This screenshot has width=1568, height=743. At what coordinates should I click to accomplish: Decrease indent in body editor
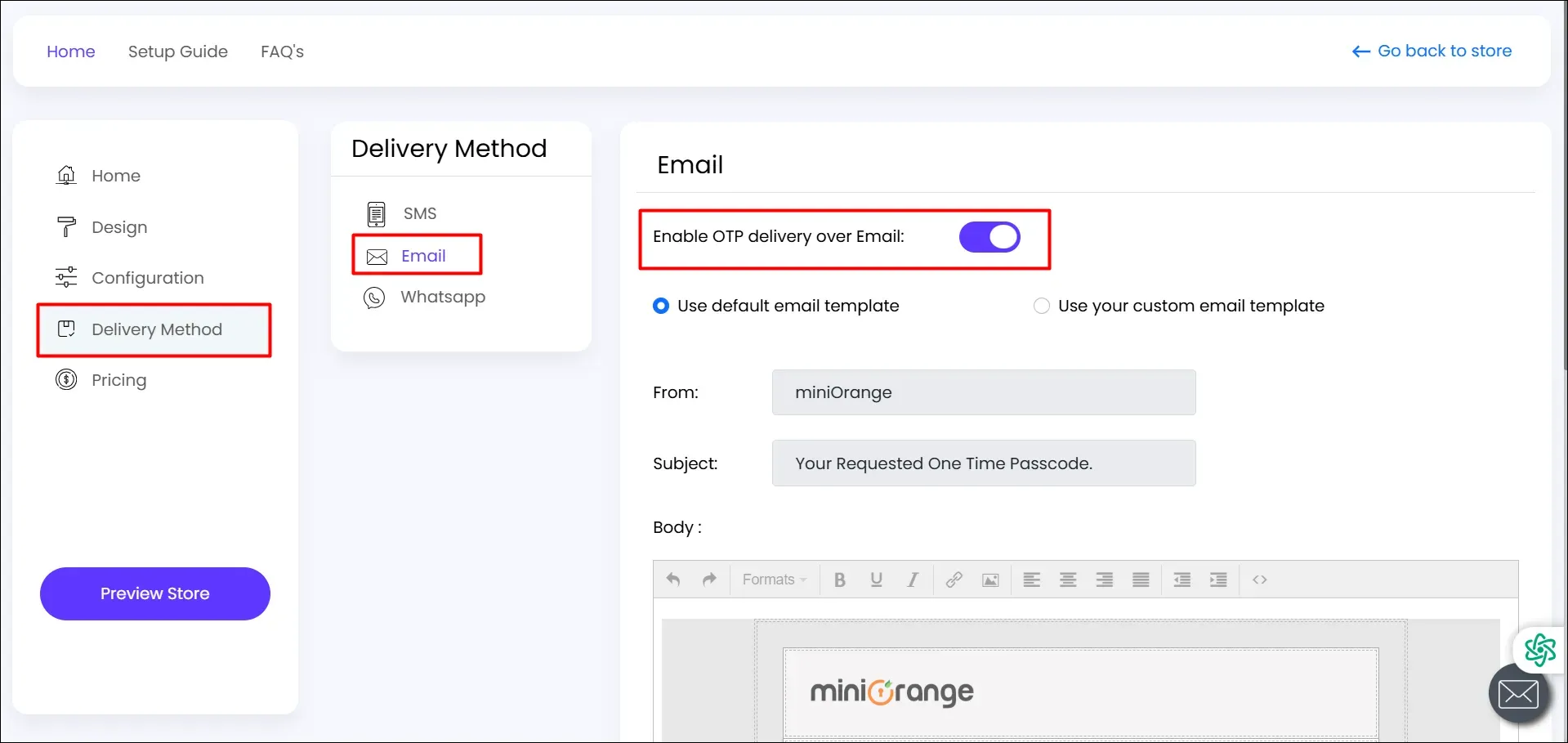[x=1182, y=580]
